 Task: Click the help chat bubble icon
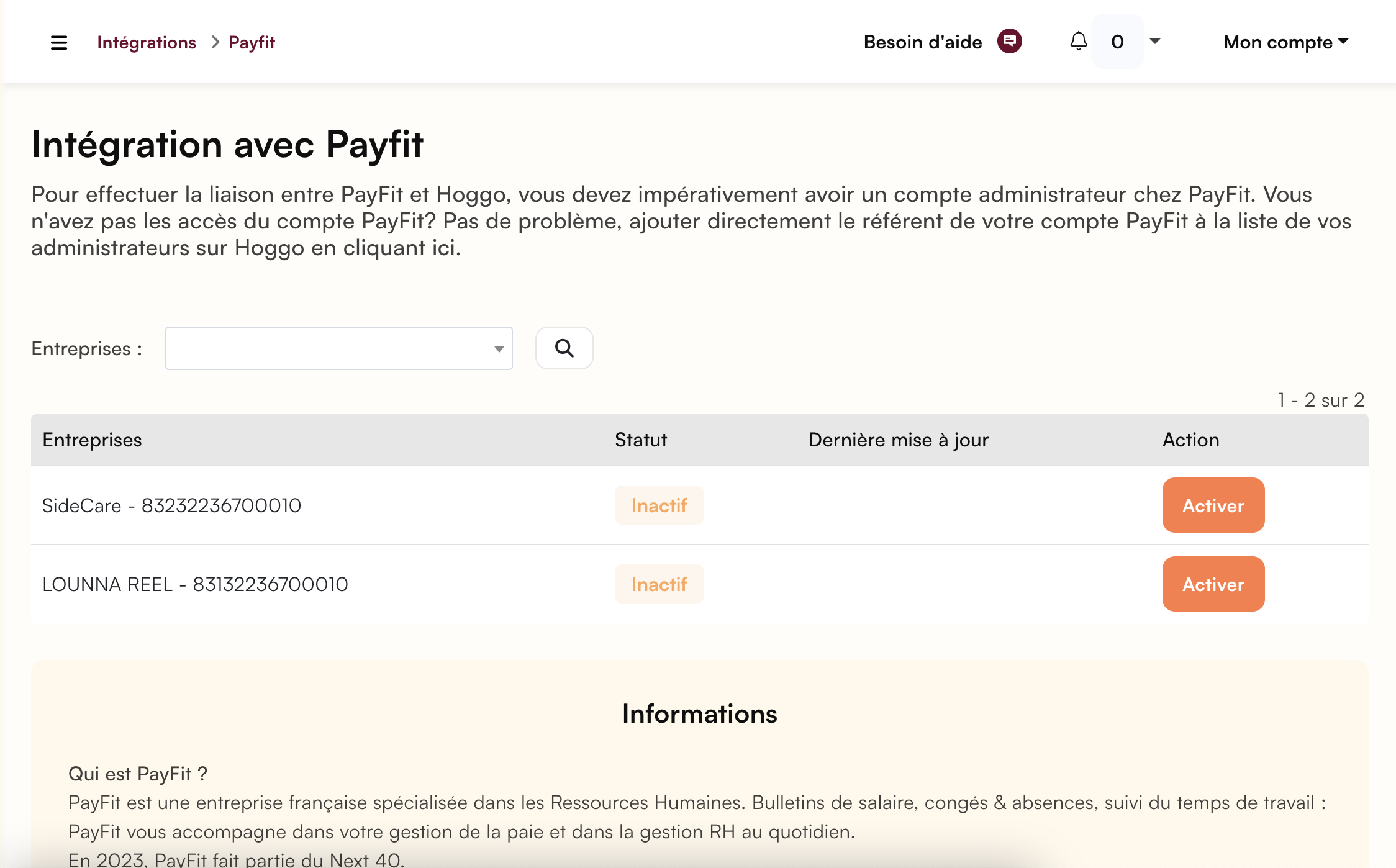[1009, 42]
